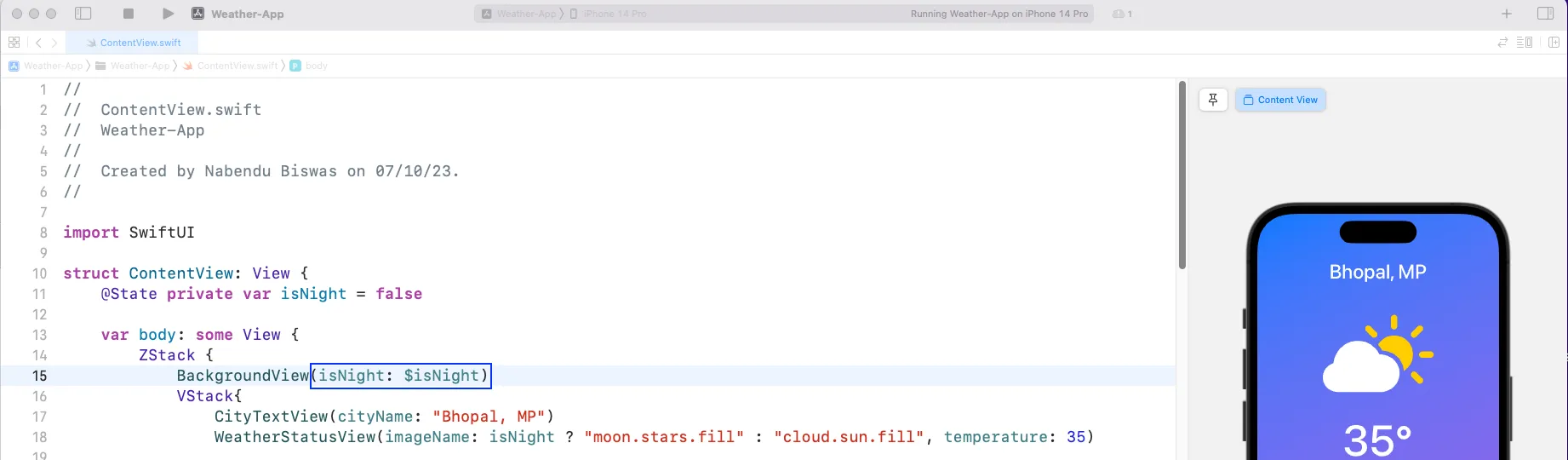Add an editor on the right
1568x460 pixels.
[1554, 42]
